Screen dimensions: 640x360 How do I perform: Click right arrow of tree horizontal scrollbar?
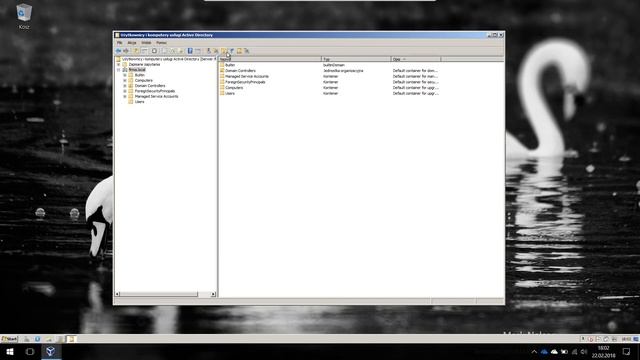tap(213, 294)
